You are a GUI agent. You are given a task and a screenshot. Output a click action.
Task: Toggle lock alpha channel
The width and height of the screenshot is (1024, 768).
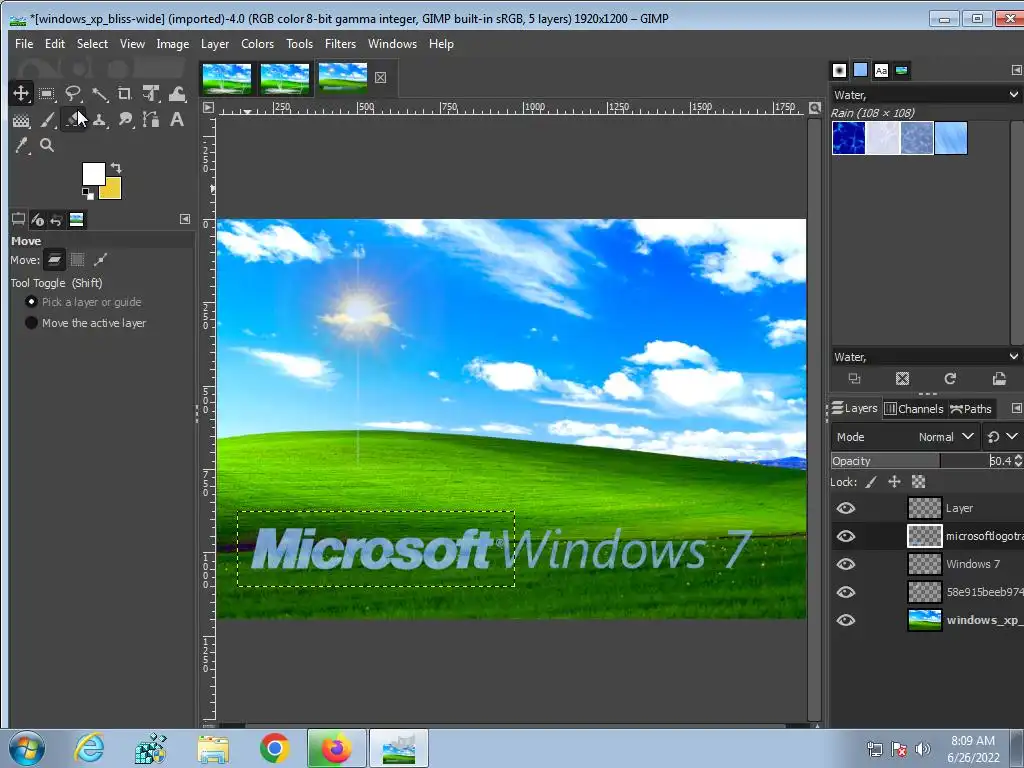(x=918, y=482)
